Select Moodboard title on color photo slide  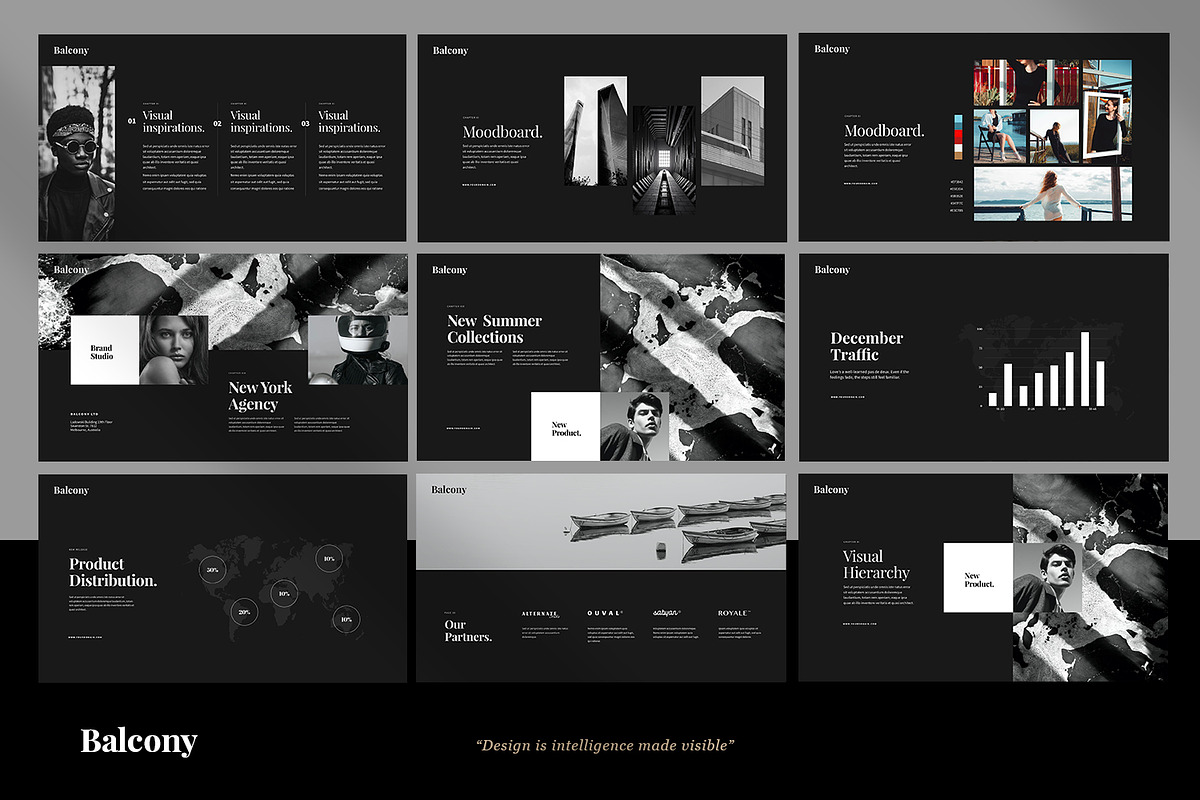click(884, 131)
